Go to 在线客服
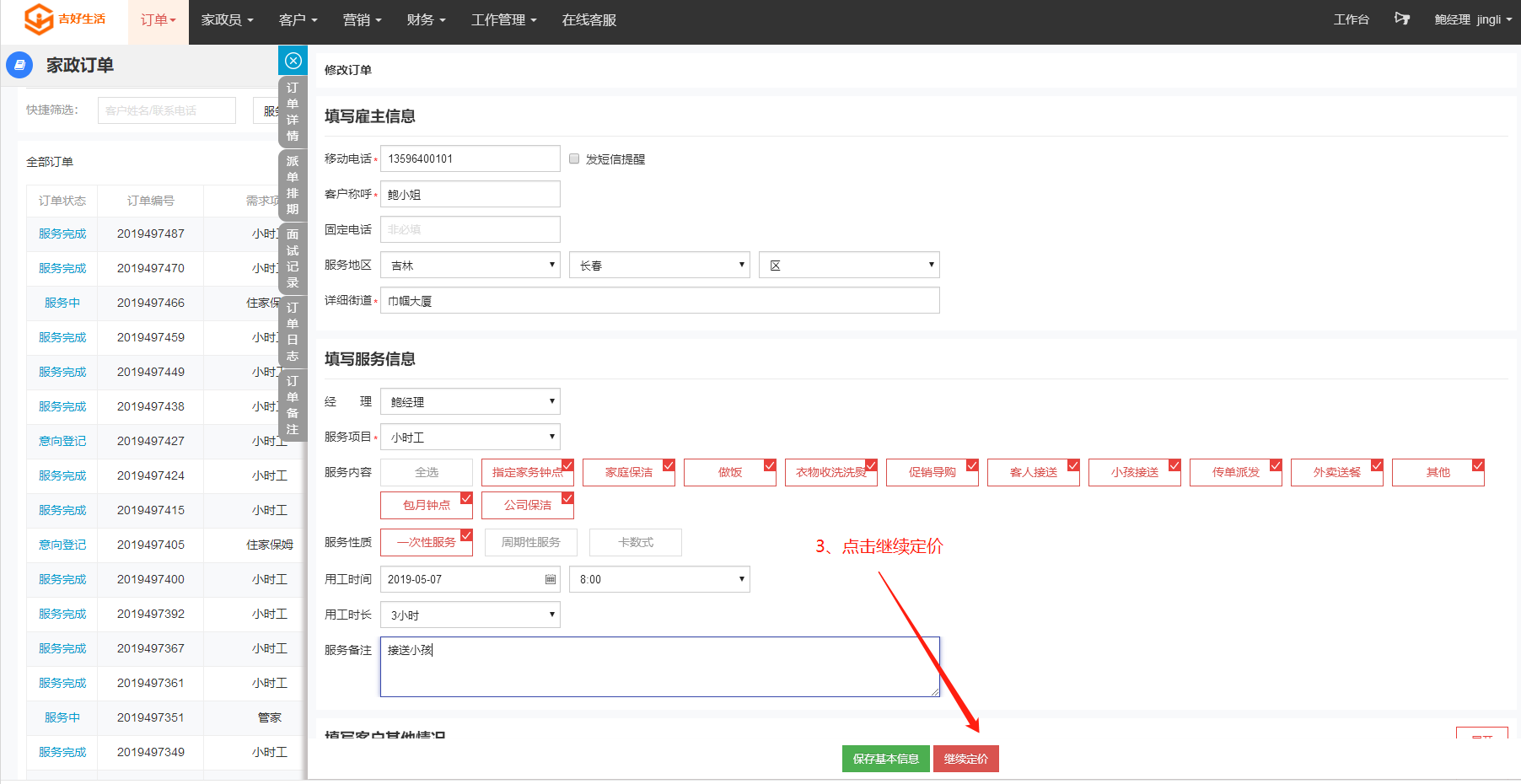Viewport: 1521px width, 784px height. pyautogui.click(x=589, y=19)
